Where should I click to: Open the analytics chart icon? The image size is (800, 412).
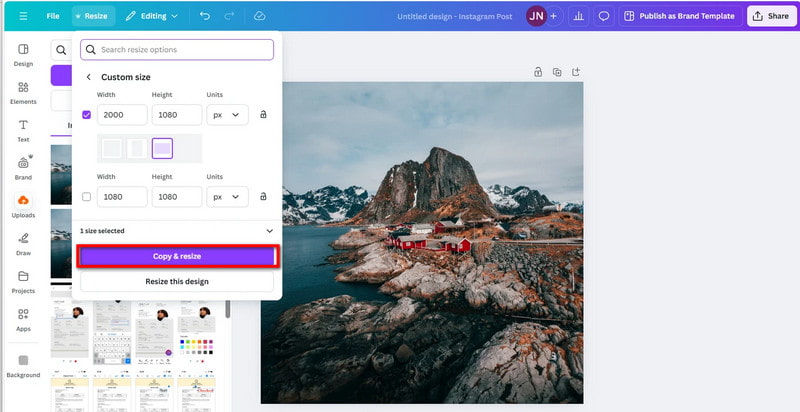tap(578, 16)
